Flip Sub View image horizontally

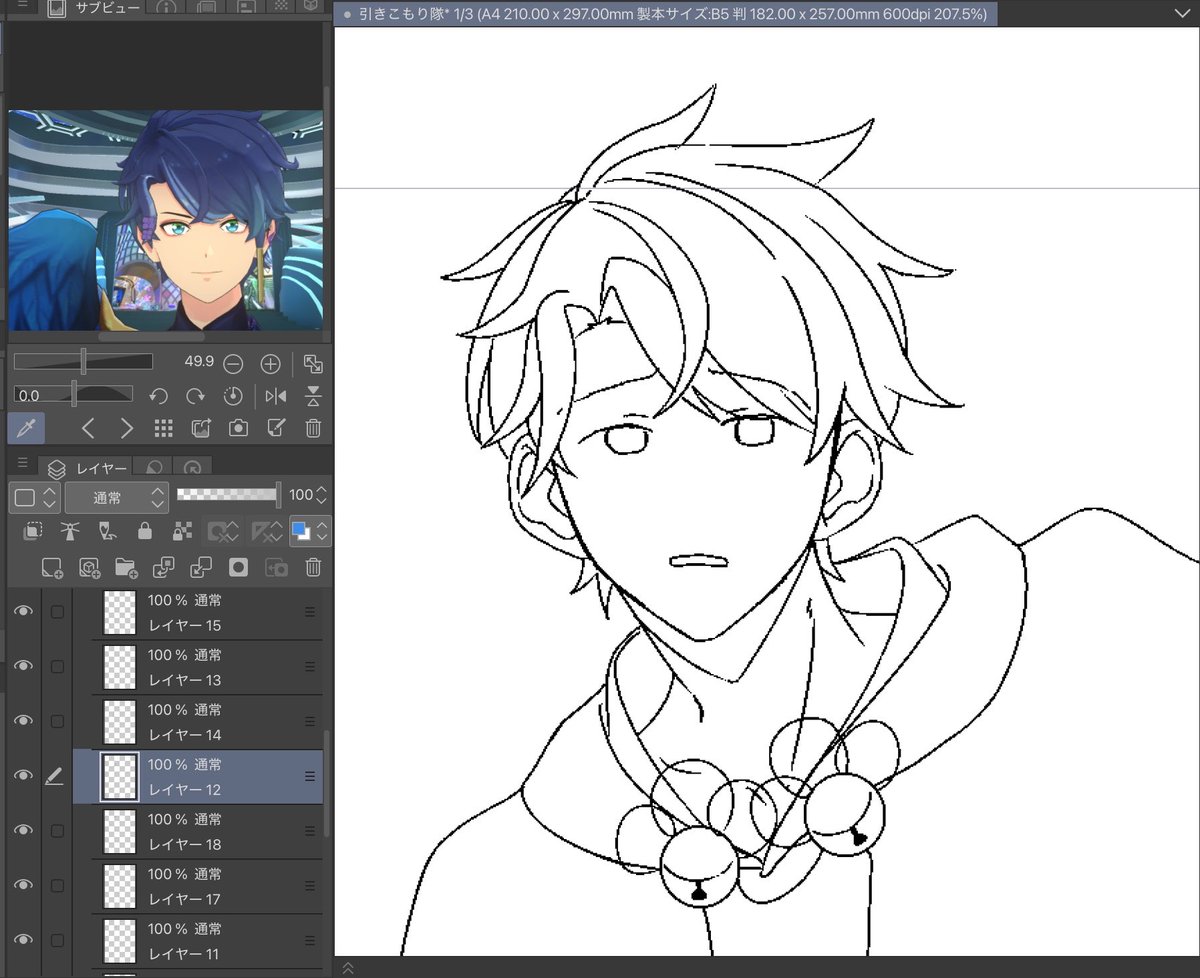point(276,396)
